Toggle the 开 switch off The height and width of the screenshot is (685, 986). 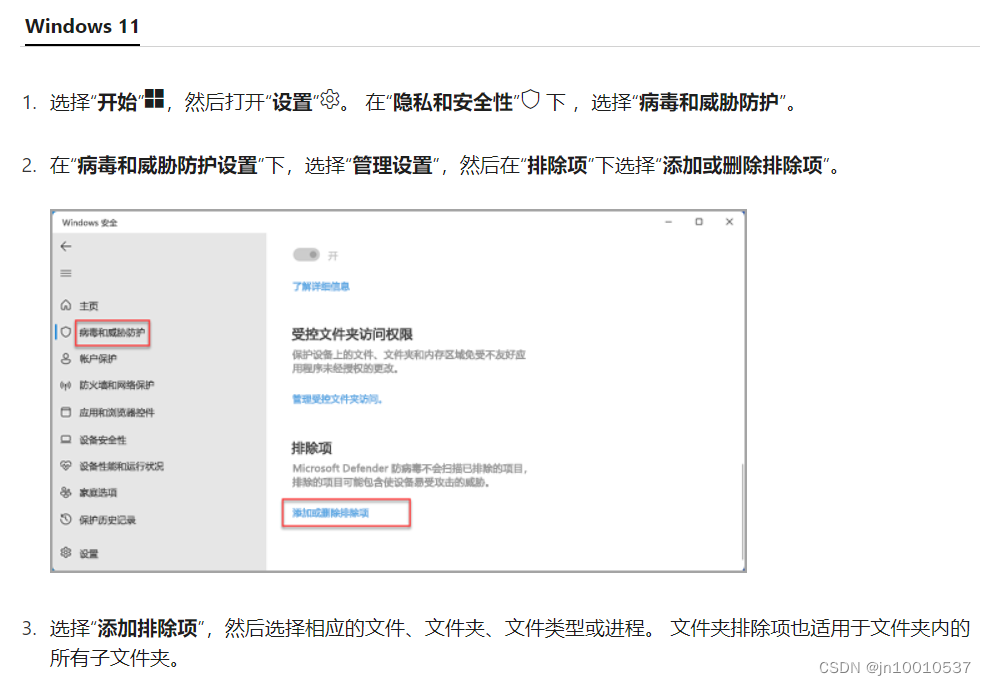[307, 254]
